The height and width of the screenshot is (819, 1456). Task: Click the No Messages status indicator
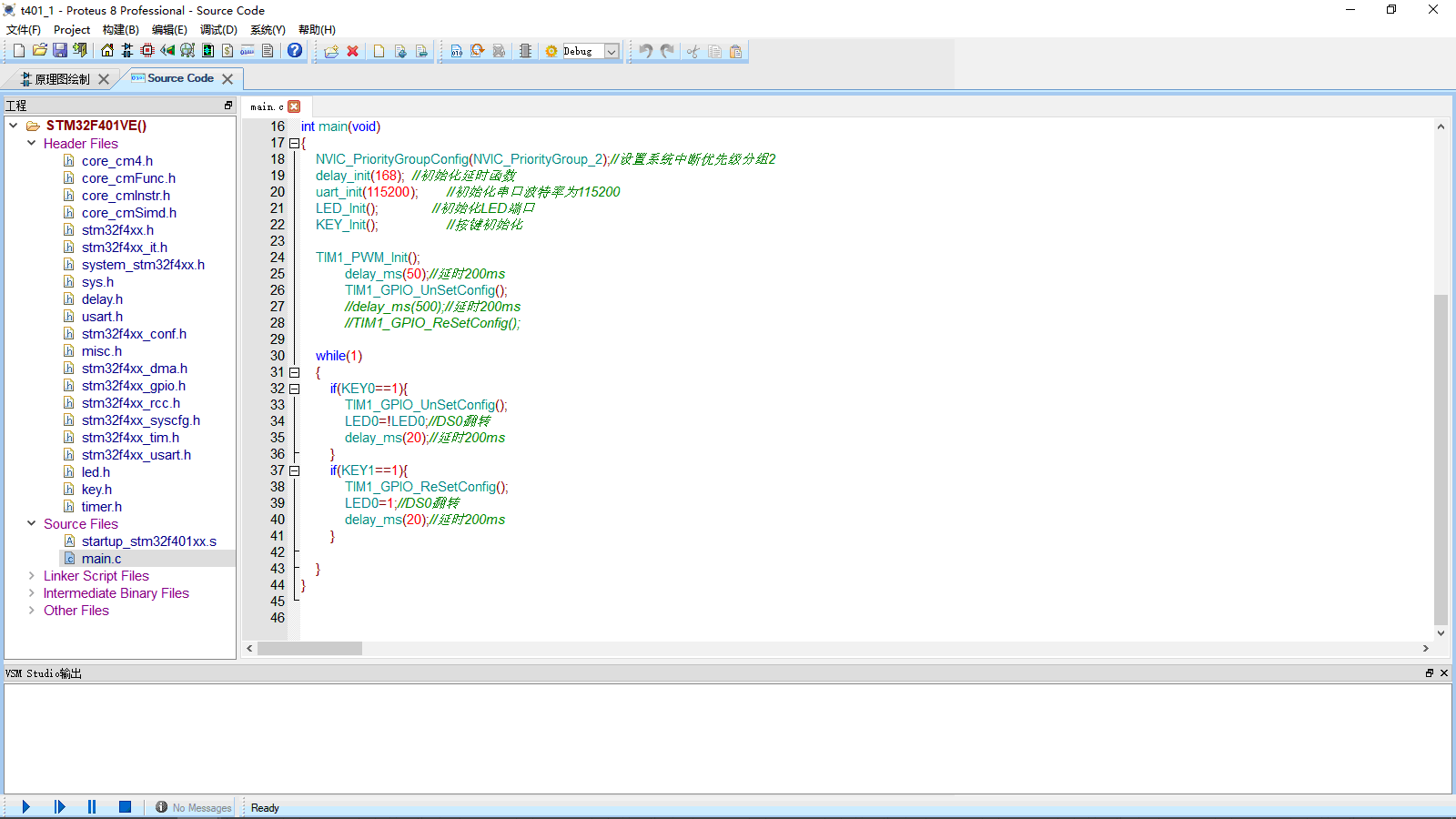coord(193,807)
